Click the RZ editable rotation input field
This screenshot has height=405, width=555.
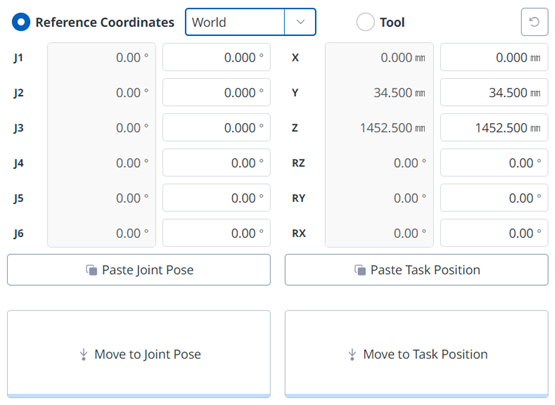[494, 163]
